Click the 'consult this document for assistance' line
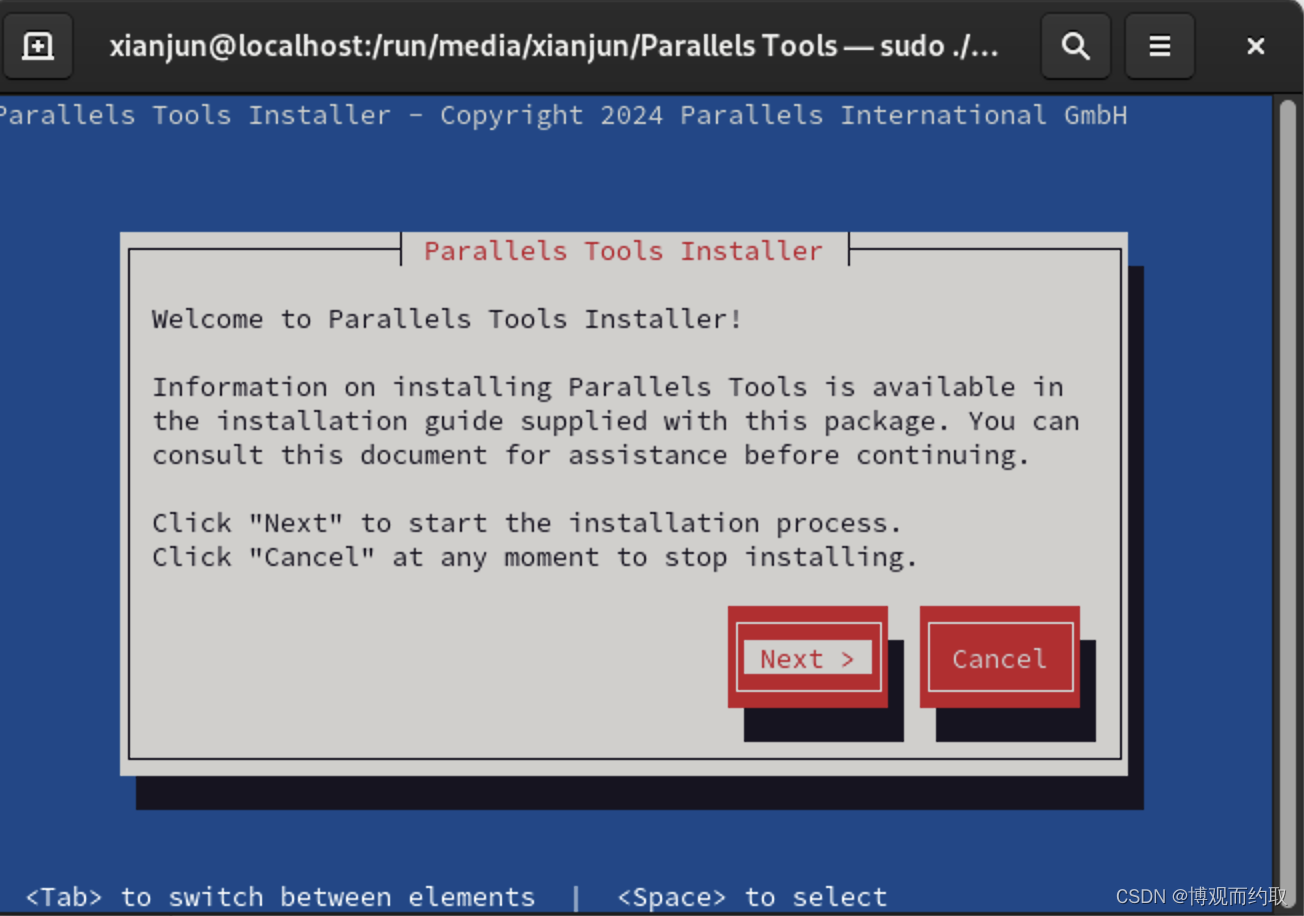Viewport: 1304px width, 916px height. [591, 455]
